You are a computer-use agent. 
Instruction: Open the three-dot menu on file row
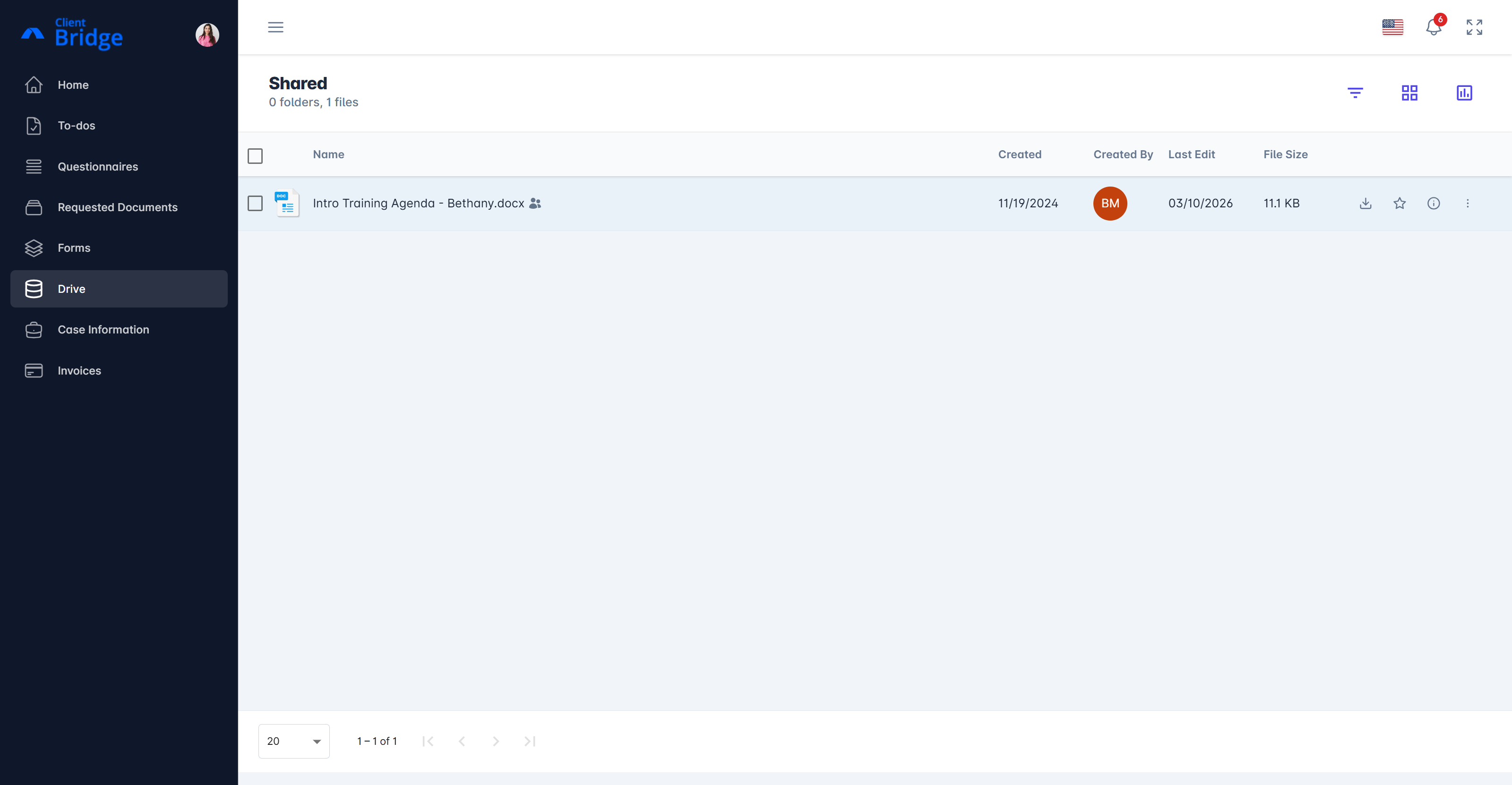pyautogui.click(x=1468, y=203)
